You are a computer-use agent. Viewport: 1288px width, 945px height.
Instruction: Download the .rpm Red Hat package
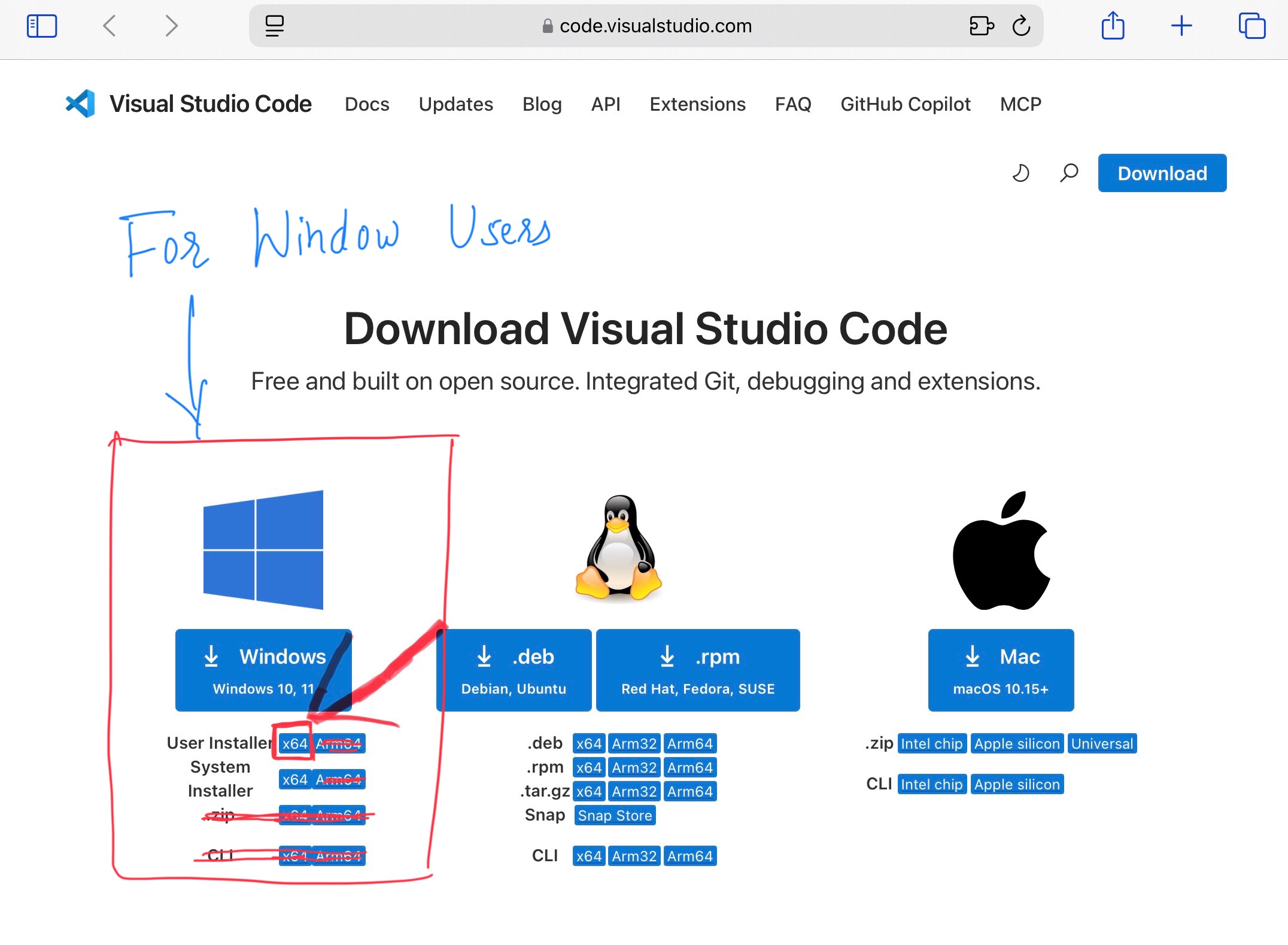pos(698,670)
